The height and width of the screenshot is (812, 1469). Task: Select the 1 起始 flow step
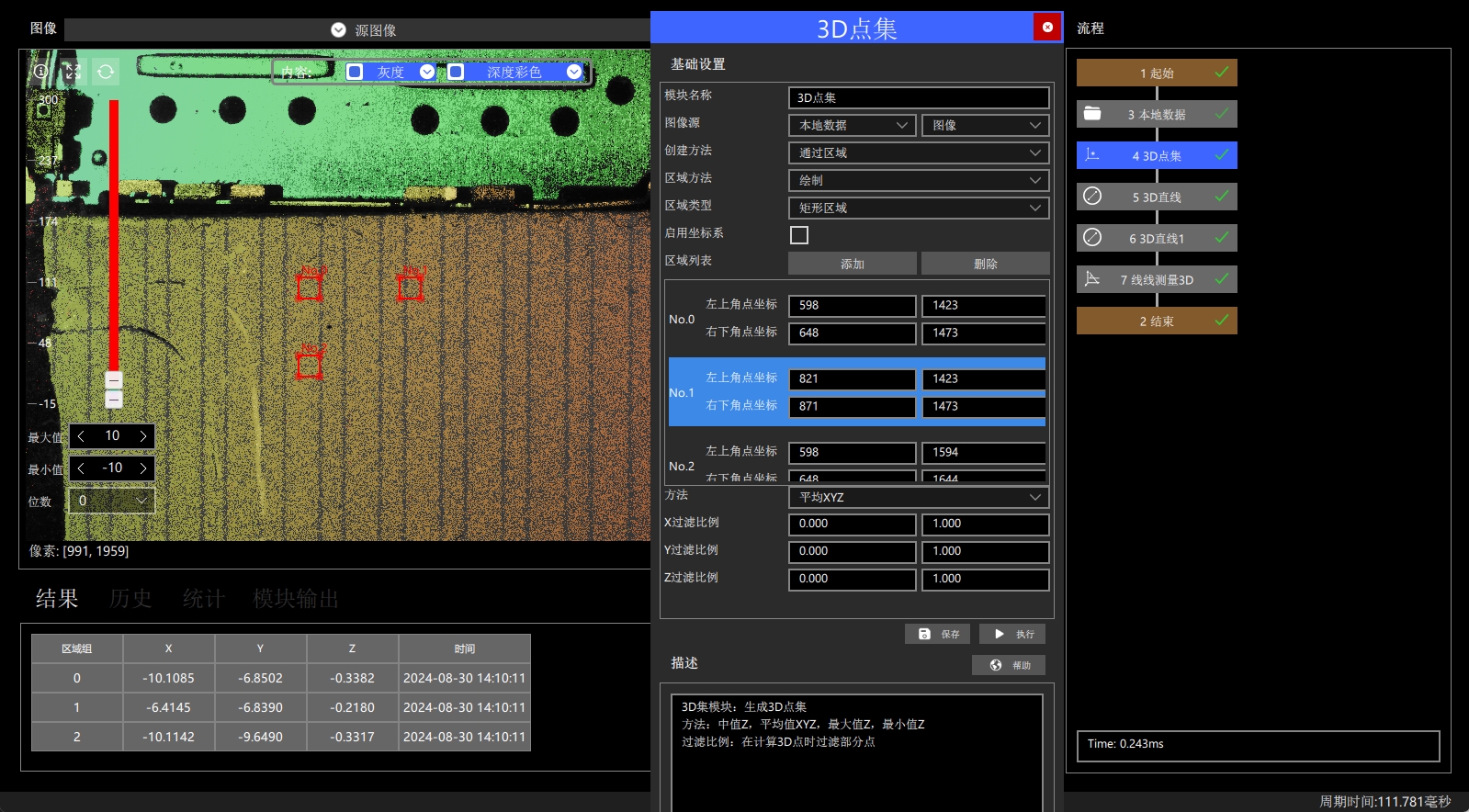[1157, 73]
